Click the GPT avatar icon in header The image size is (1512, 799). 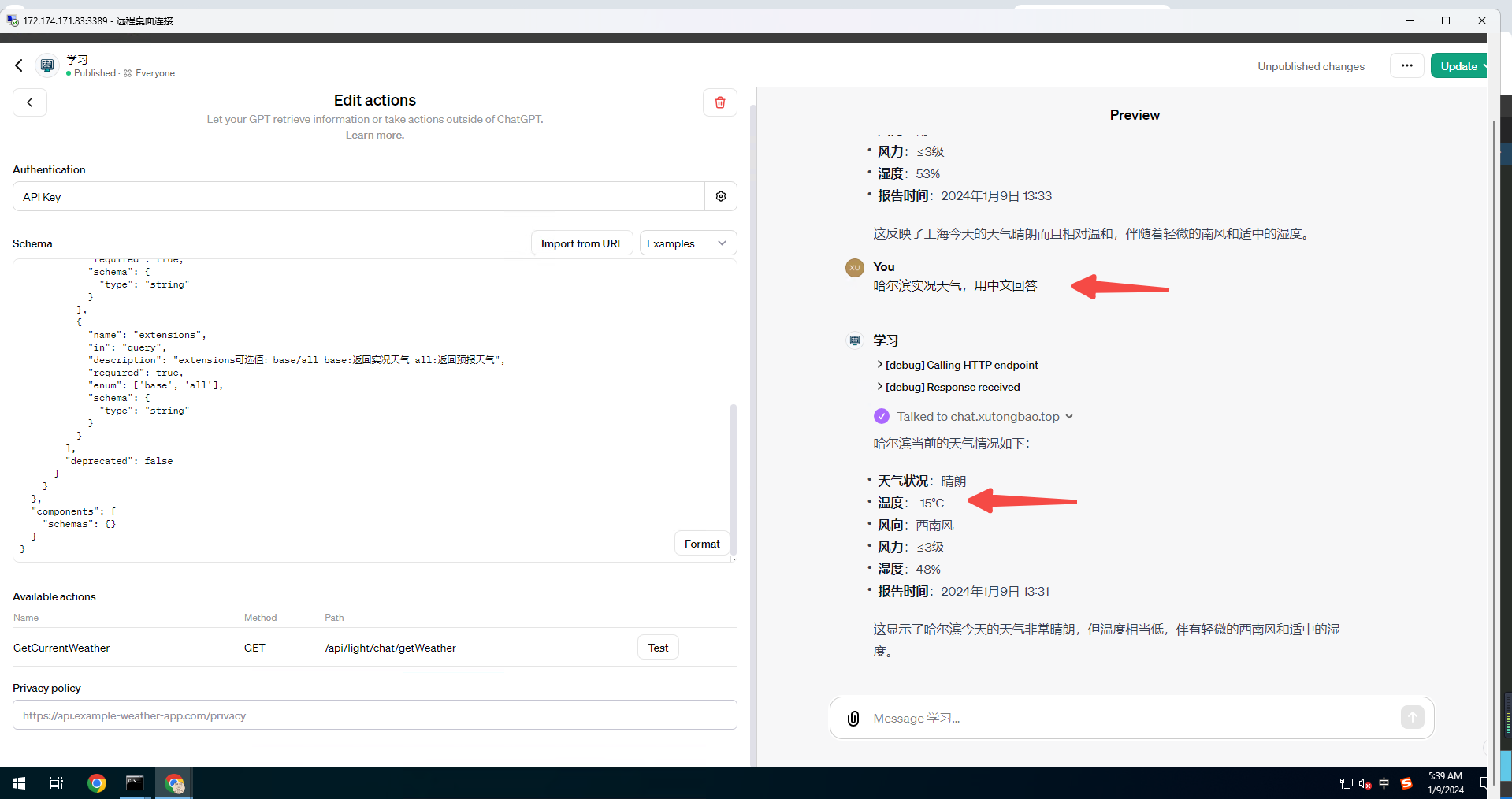47,65
